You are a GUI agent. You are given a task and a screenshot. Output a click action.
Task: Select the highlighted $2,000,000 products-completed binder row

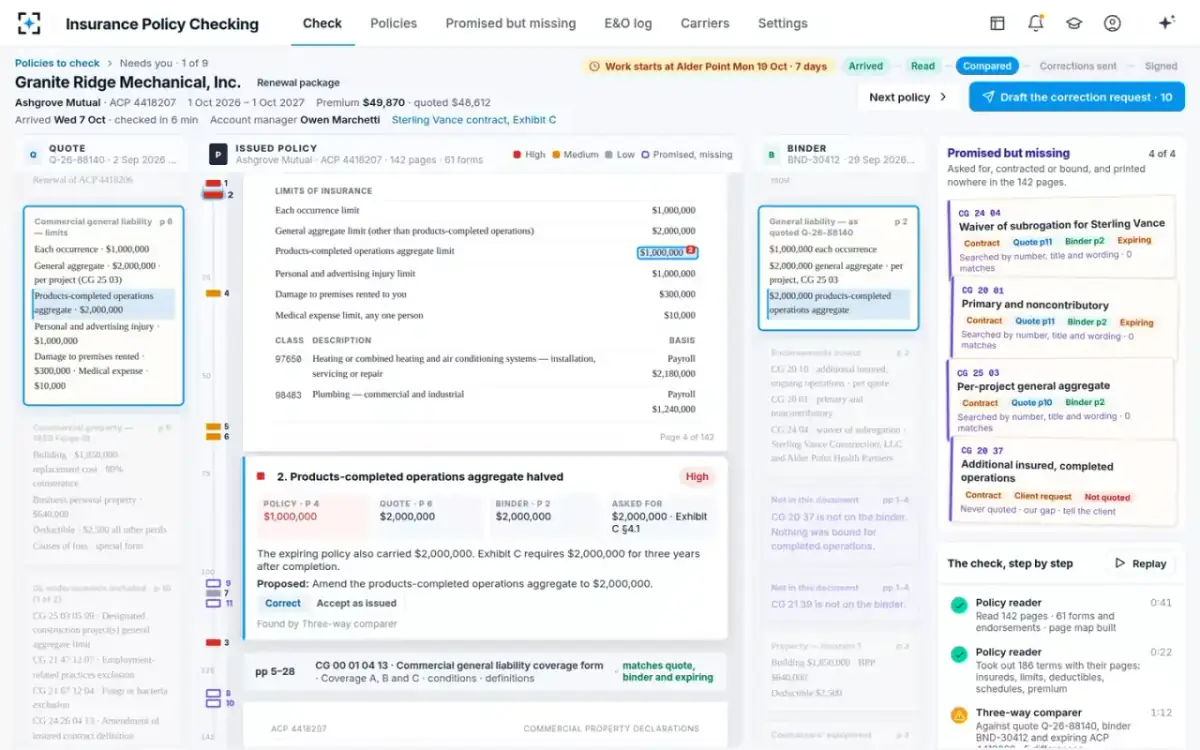click(838, 303)
